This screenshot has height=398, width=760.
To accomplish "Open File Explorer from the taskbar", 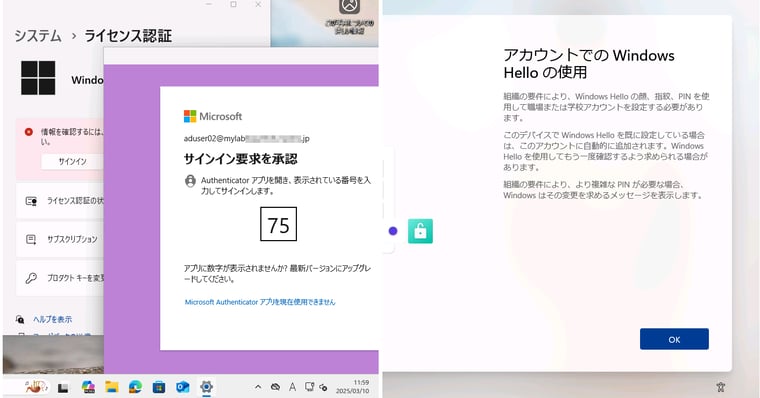I will pyautogui.click(x=111, y=387).
